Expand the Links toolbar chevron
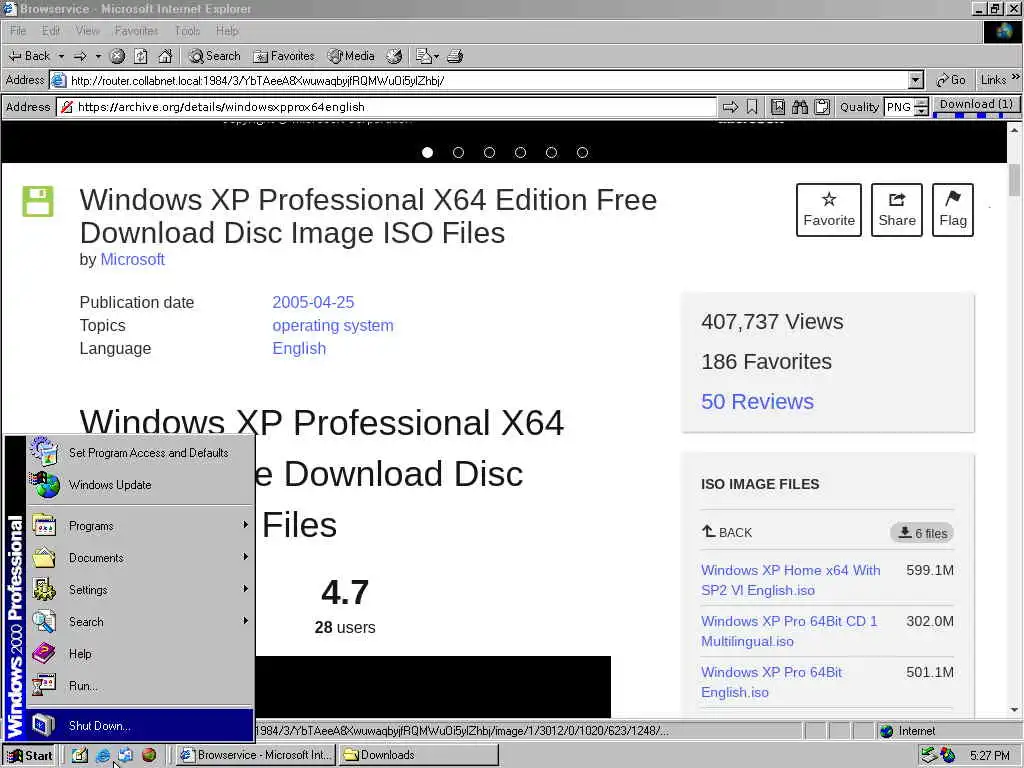The image size is (1024, 768). click(1016, 78)
